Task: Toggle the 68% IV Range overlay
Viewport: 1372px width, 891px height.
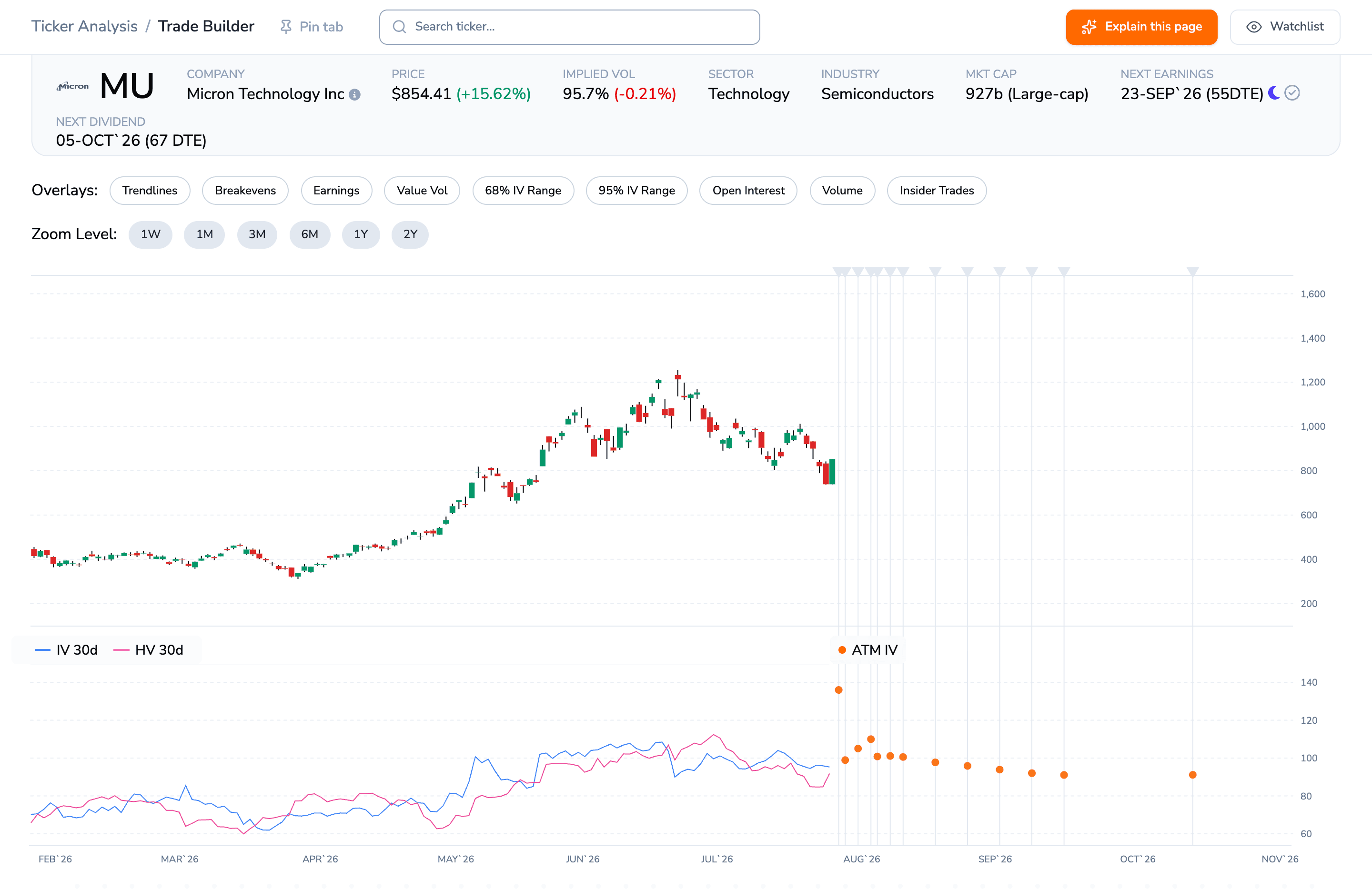Action: point(523,190)
